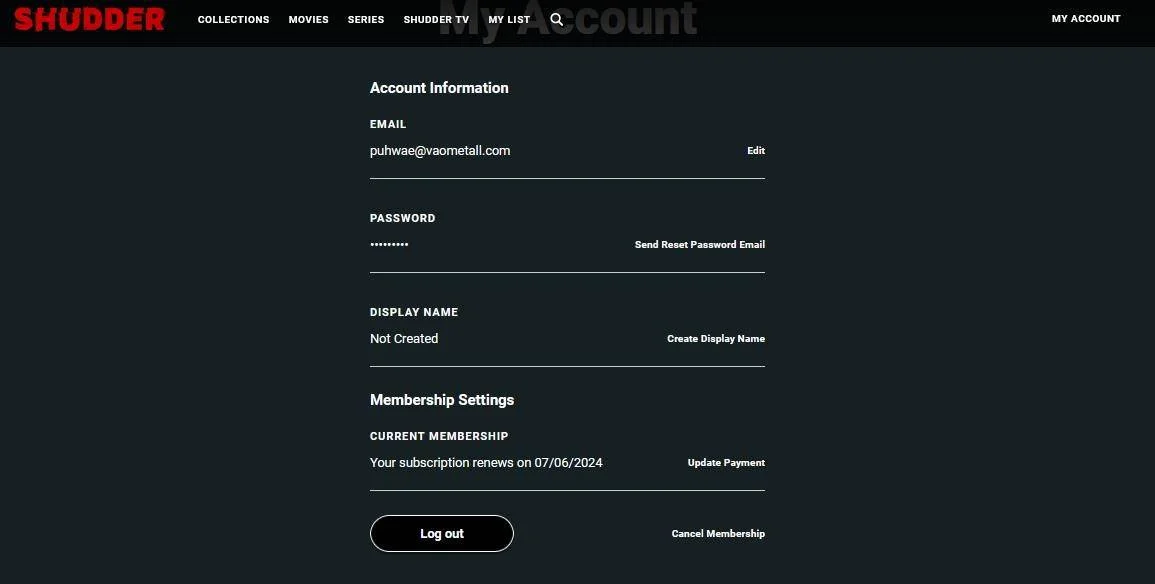Log out of the account

click(442, 534)
